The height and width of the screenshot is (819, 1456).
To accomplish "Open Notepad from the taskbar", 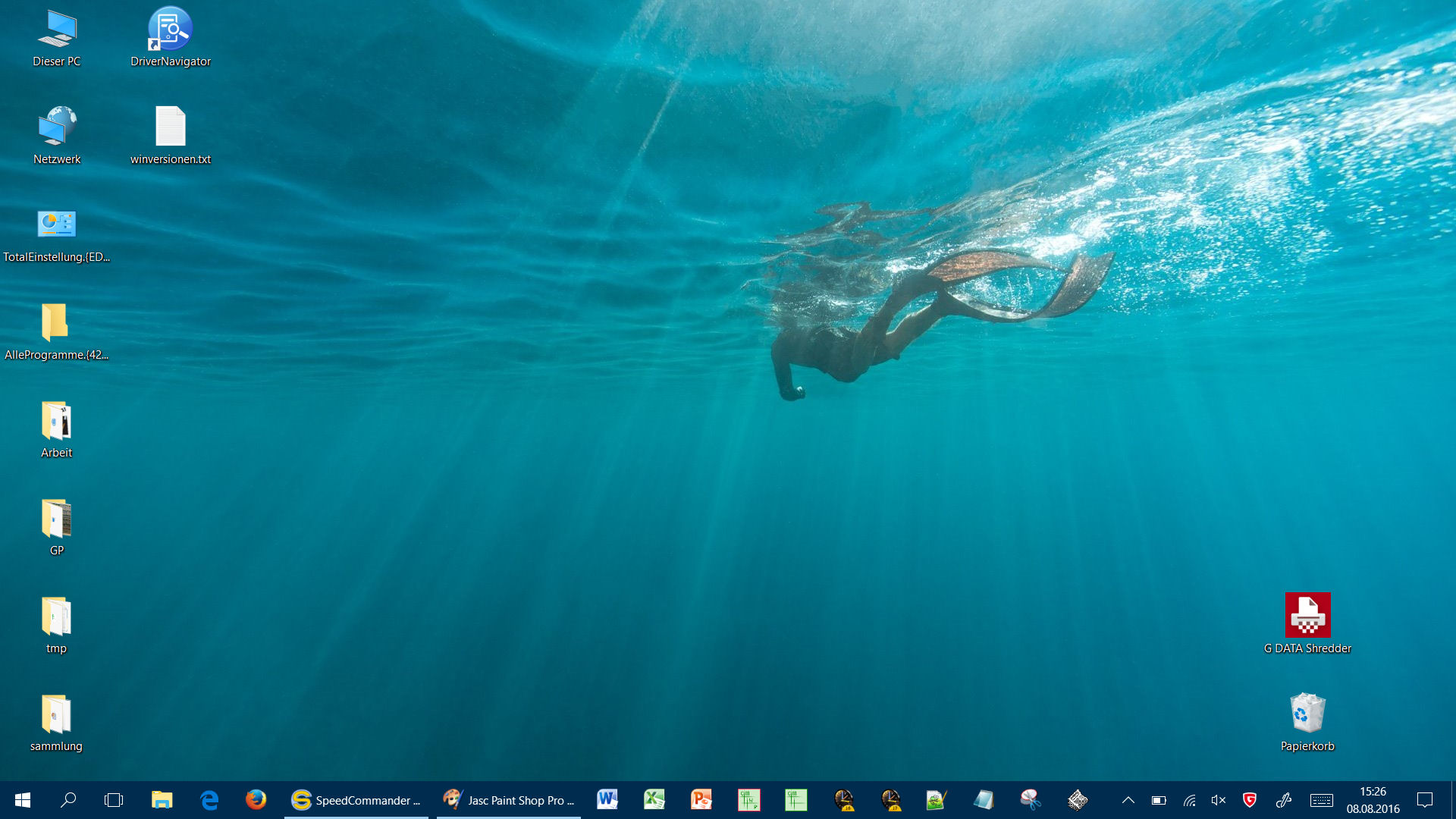I will (x=984, y=800).
